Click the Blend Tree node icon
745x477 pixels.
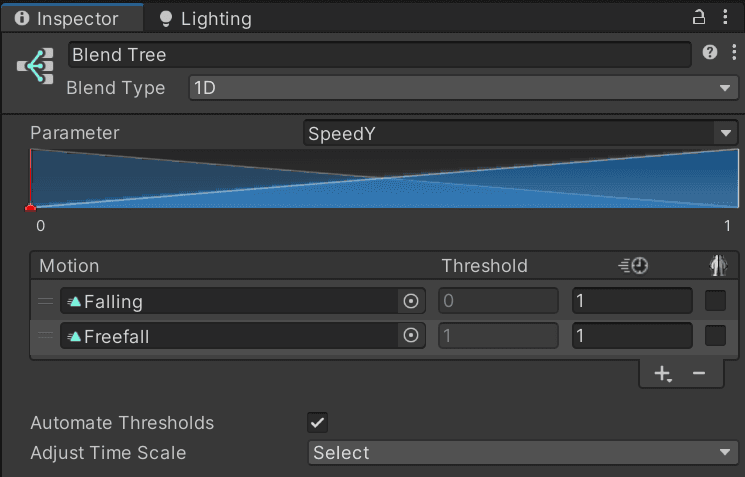[x=36, y=67]
